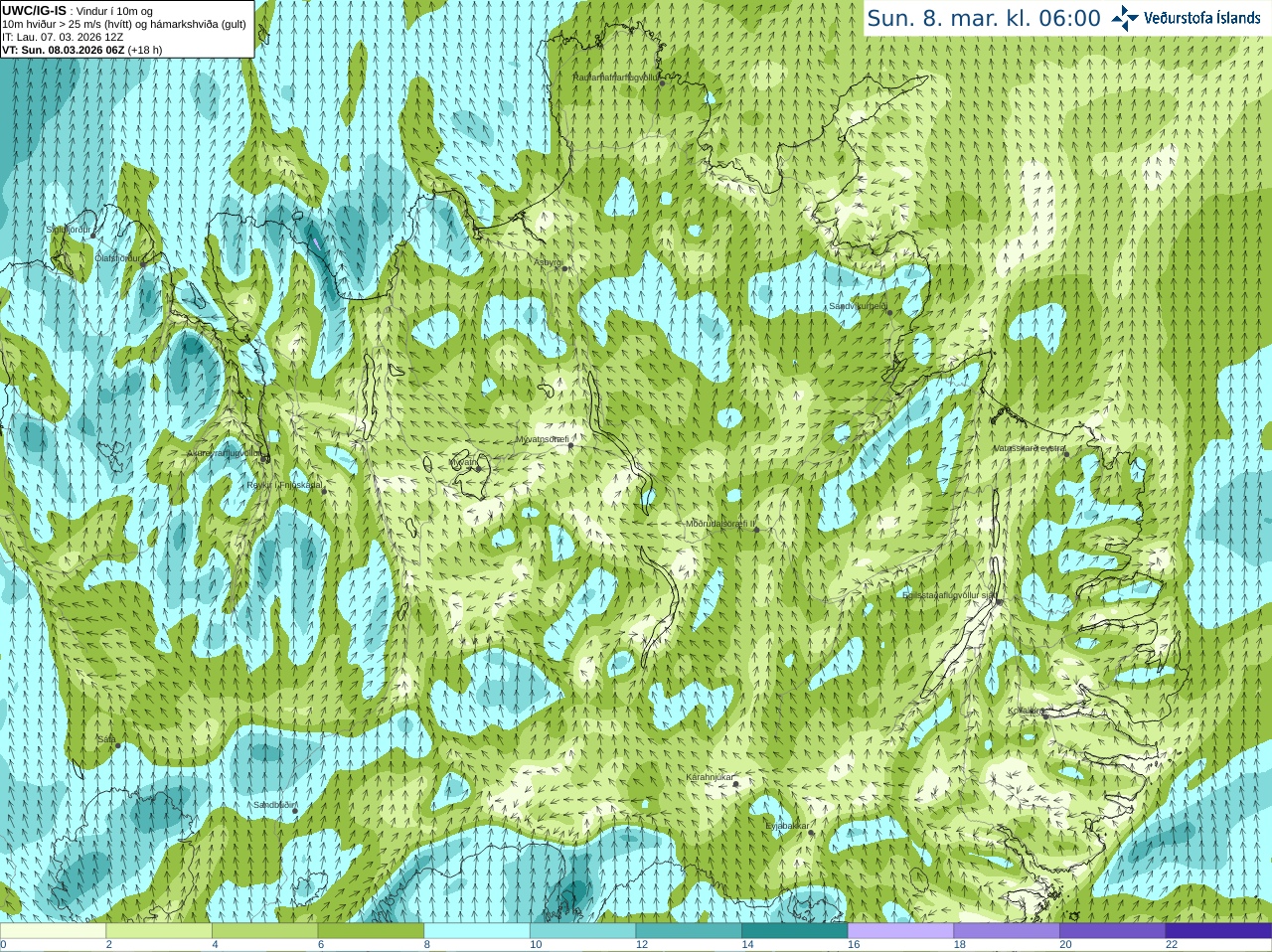
Task: Click the above 22 m/s dark indigo swatch
Action: [1218, 931]
